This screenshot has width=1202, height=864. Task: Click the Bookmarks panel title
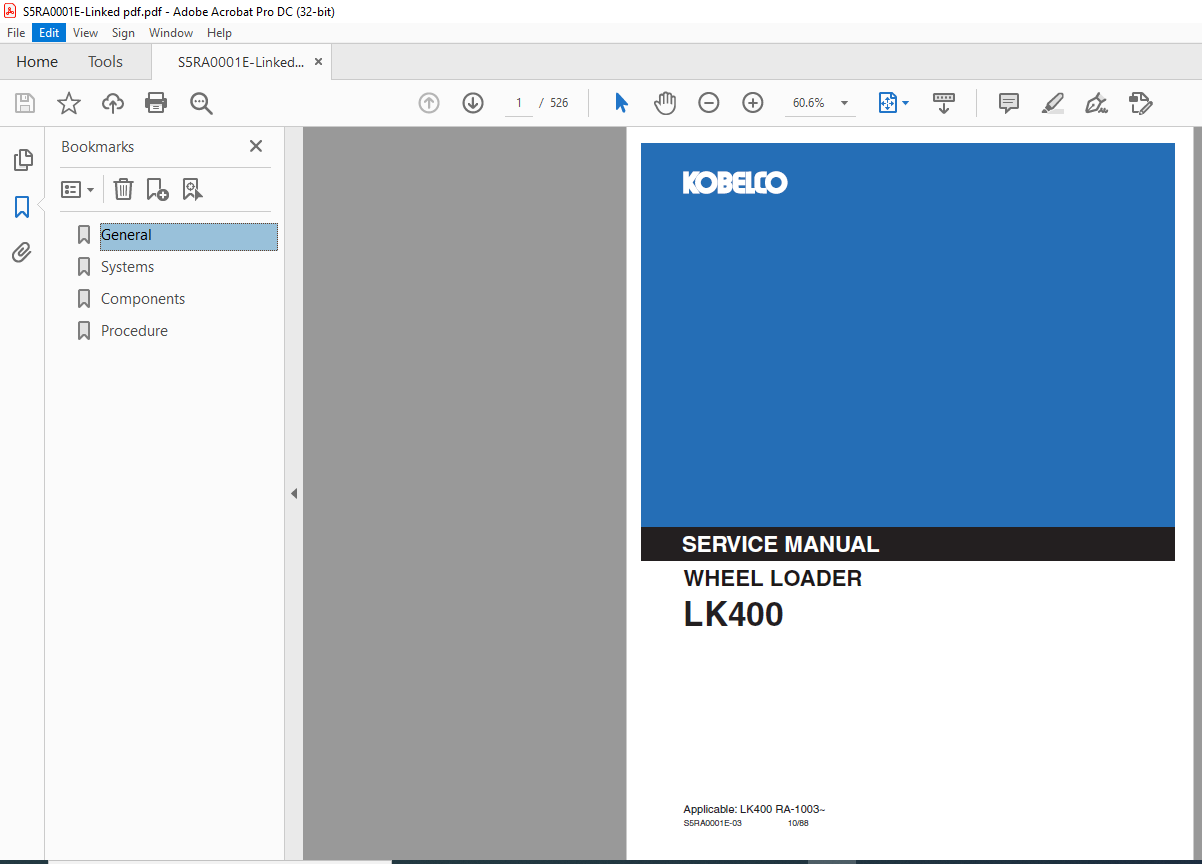97,147
